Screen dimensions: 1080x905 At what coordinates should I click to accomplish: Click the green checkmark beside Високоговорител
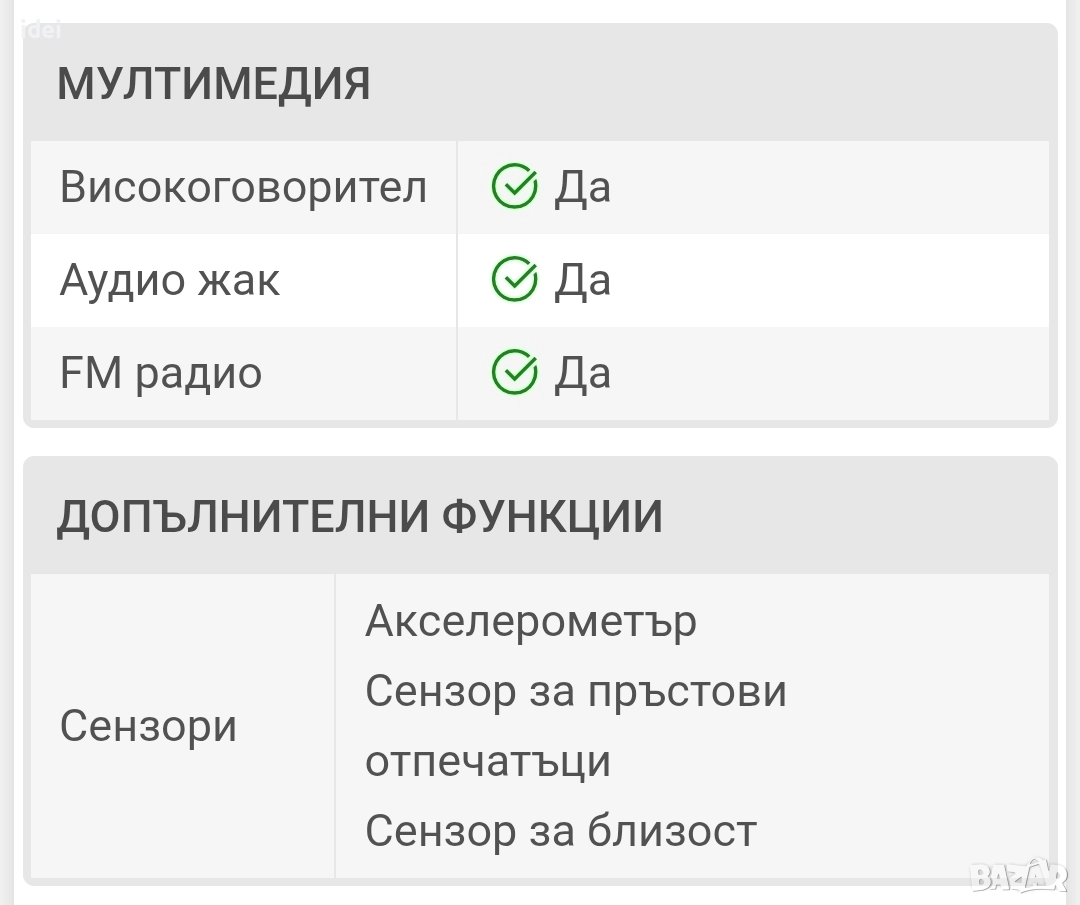(x=515, y=187)
